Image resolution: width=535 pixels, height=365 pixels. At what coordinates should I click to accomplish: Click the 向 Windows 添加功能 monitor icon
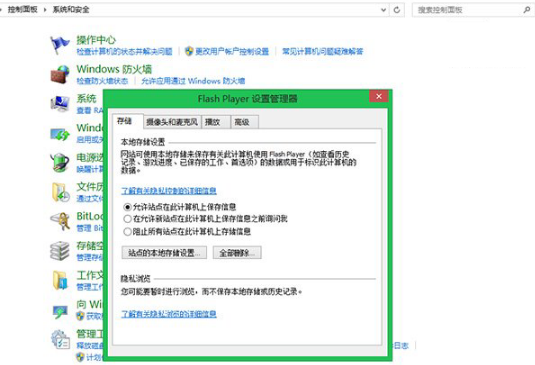[x=60, y=311]
